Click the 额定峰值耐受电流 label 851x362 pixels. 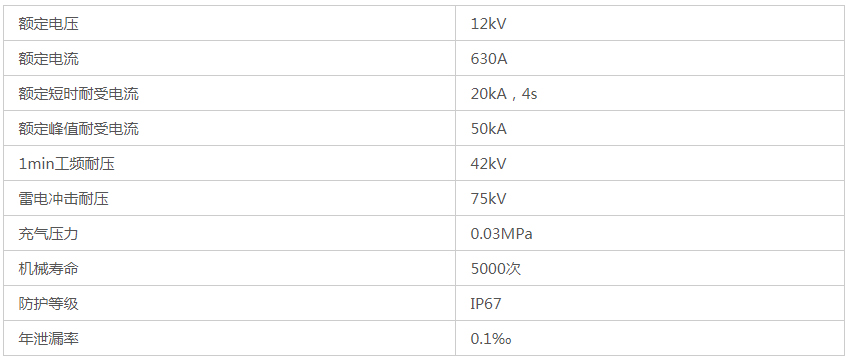click(78, 129)
